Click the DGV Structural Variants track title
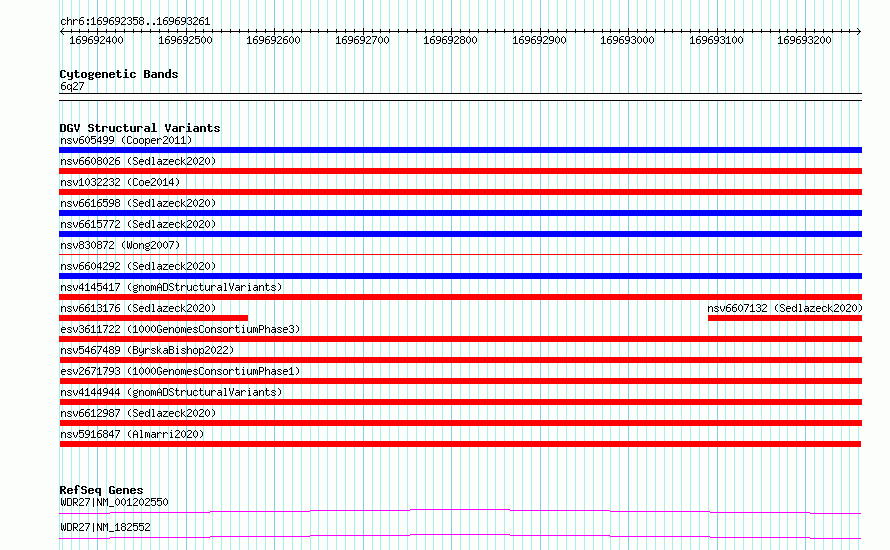 [x=140, y=128]
